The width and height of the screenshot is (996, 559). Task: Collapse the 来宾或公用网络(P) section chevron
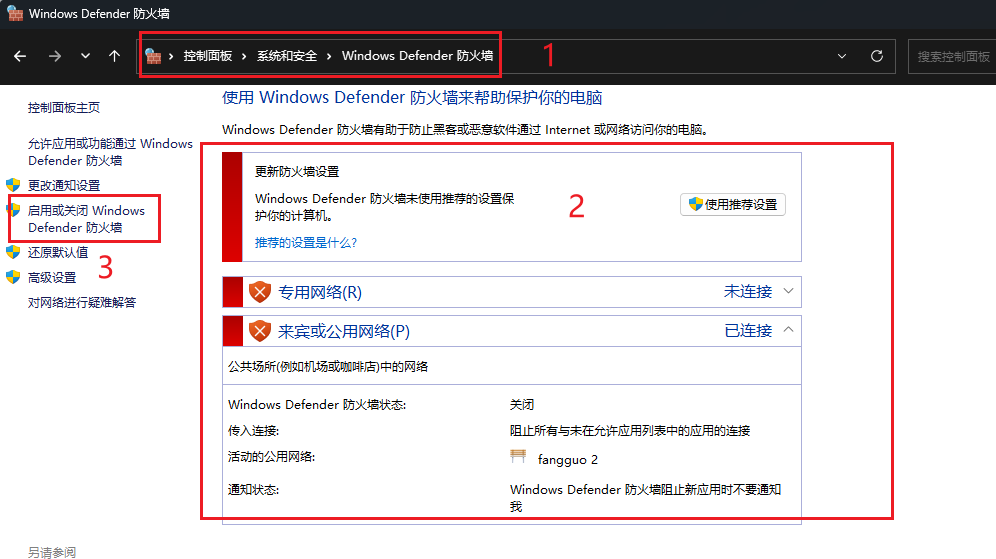(x=788, y=330)
